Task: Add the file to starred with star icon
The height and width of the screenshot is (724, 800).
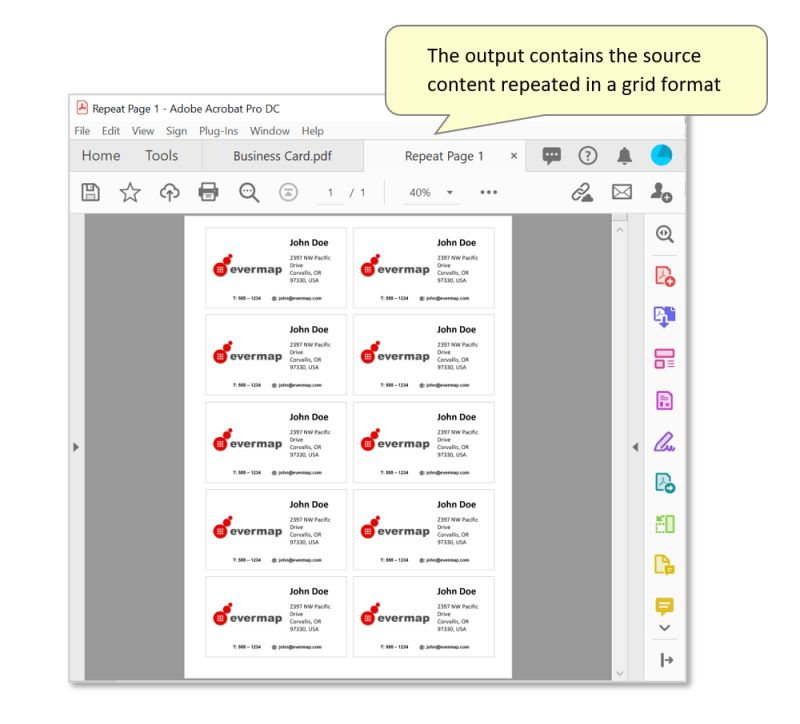Action: tap(130, 192)
